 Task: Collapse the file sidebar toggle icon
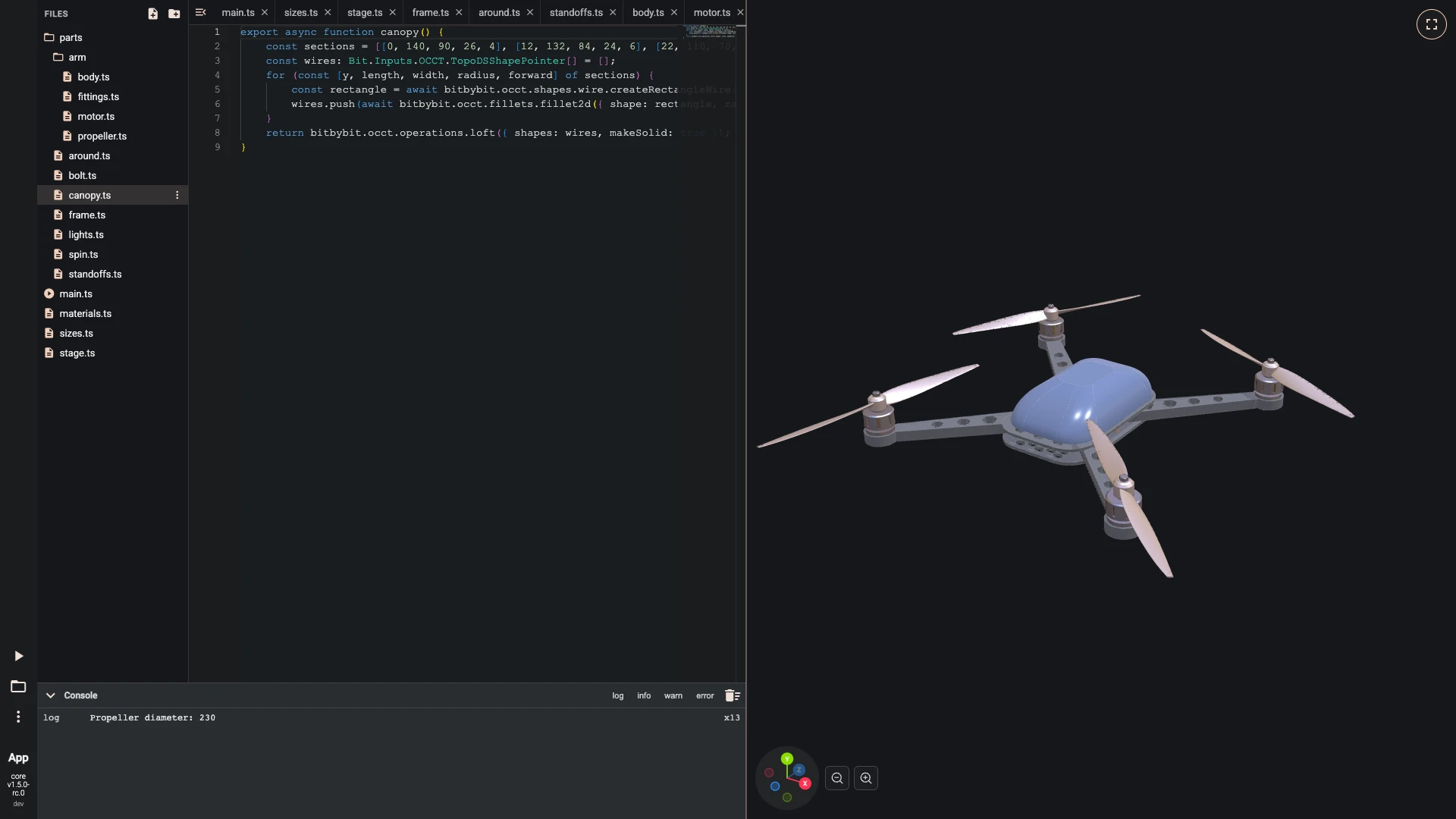[x=200, y=12]
